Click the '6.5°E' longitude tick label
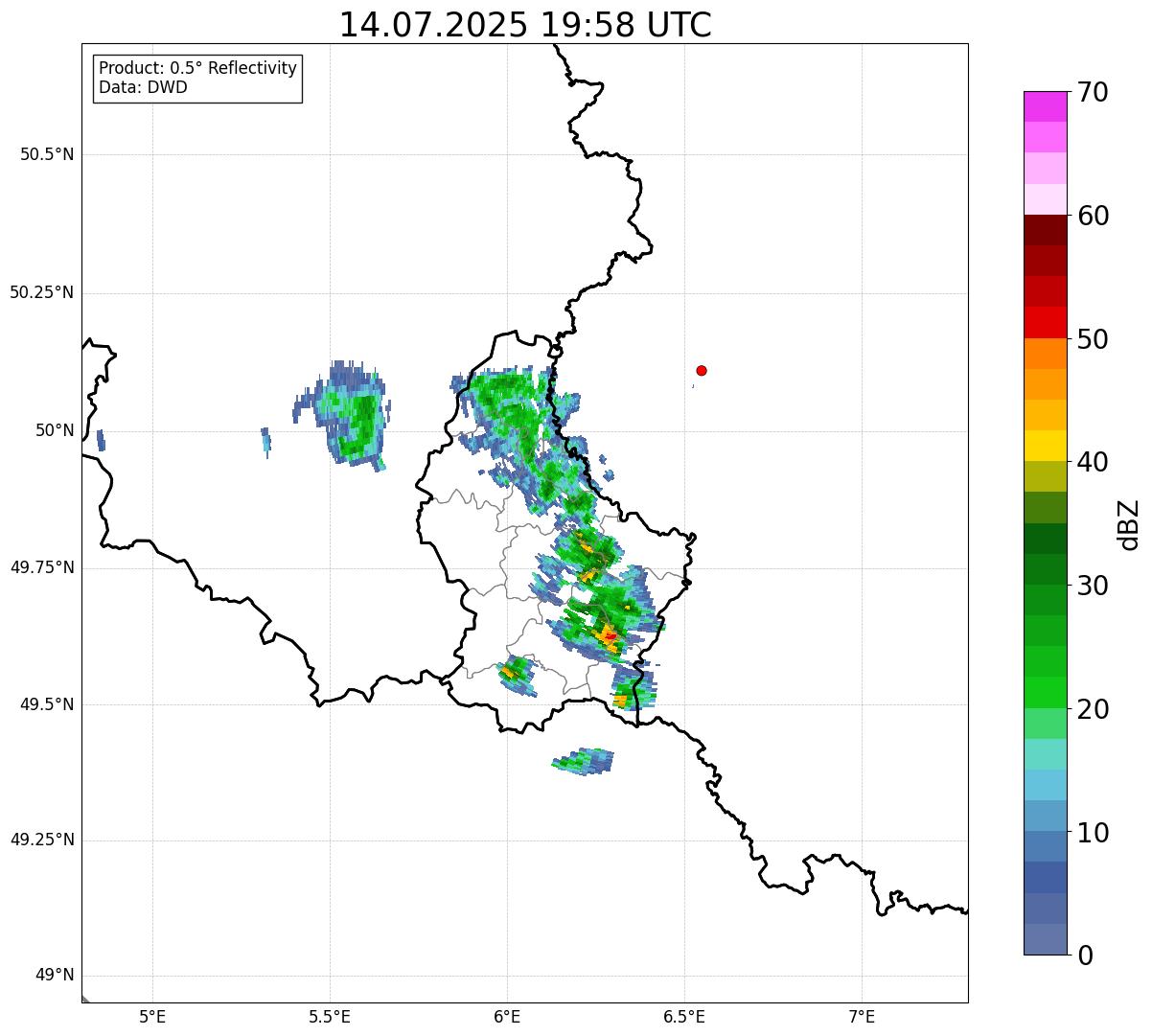This screenshot has height=1036, width=1152. 684,1018
